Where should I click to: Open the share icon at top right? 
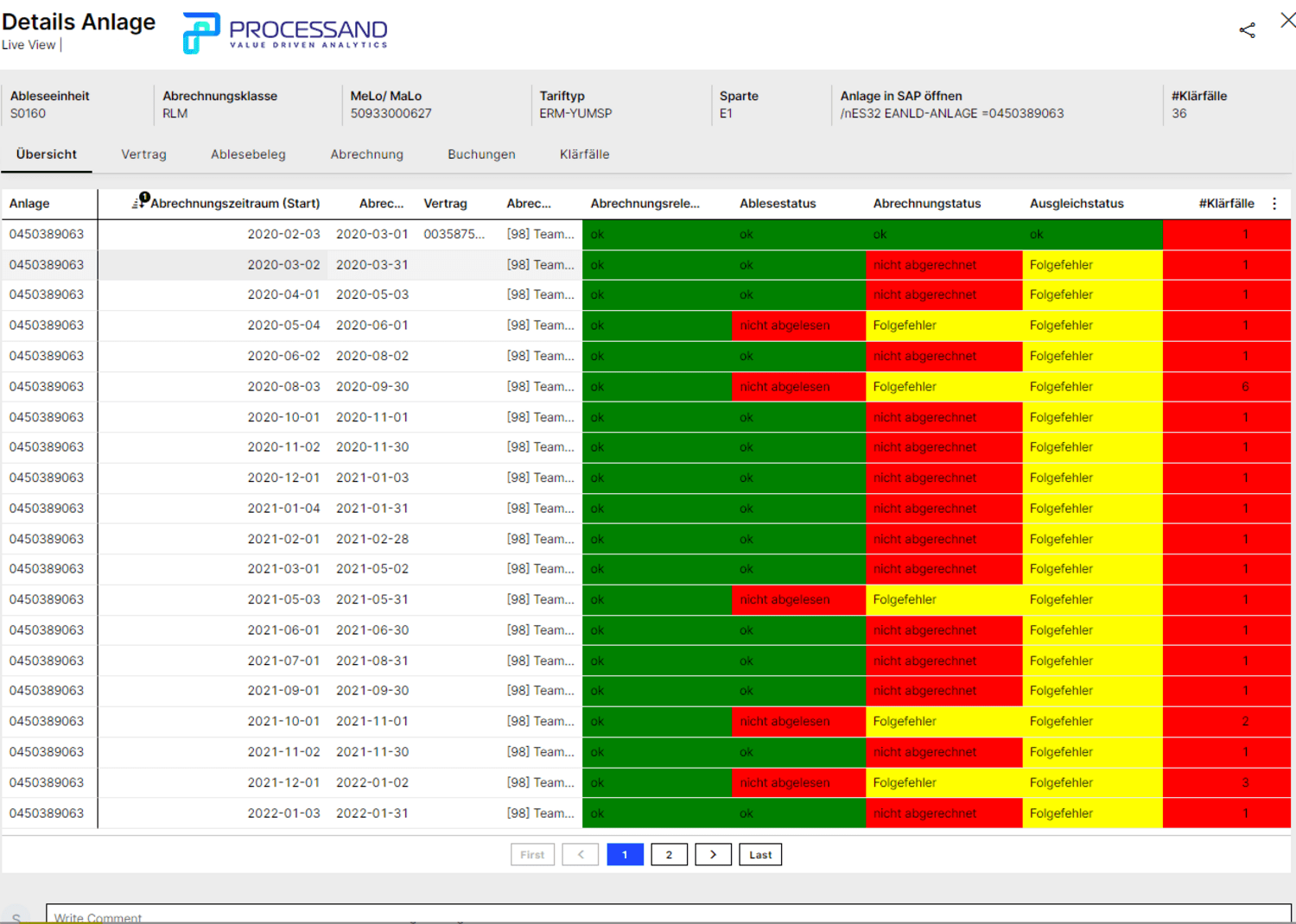(x=1247, y=29)
